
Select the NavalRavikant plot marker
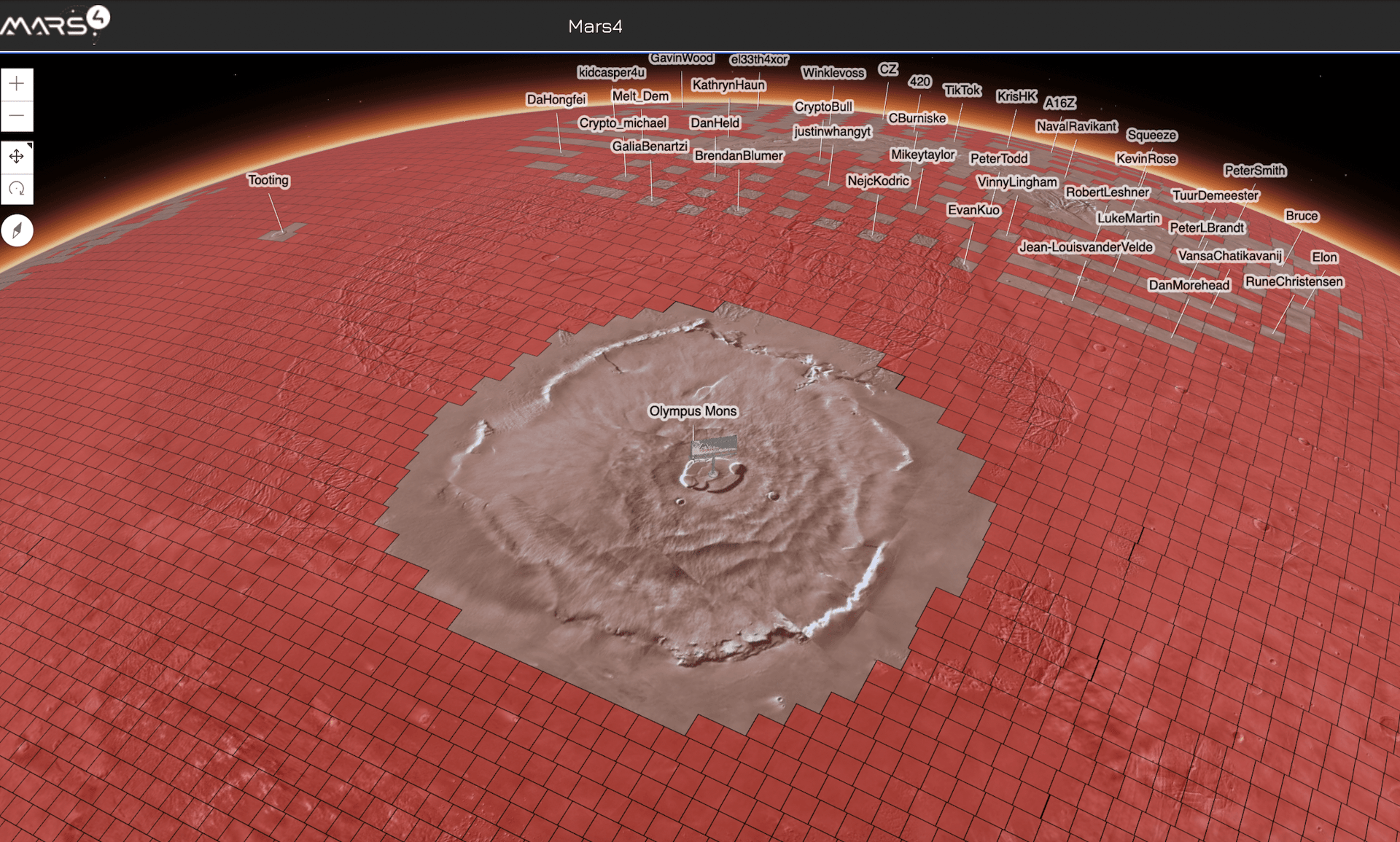point(1077,126)
